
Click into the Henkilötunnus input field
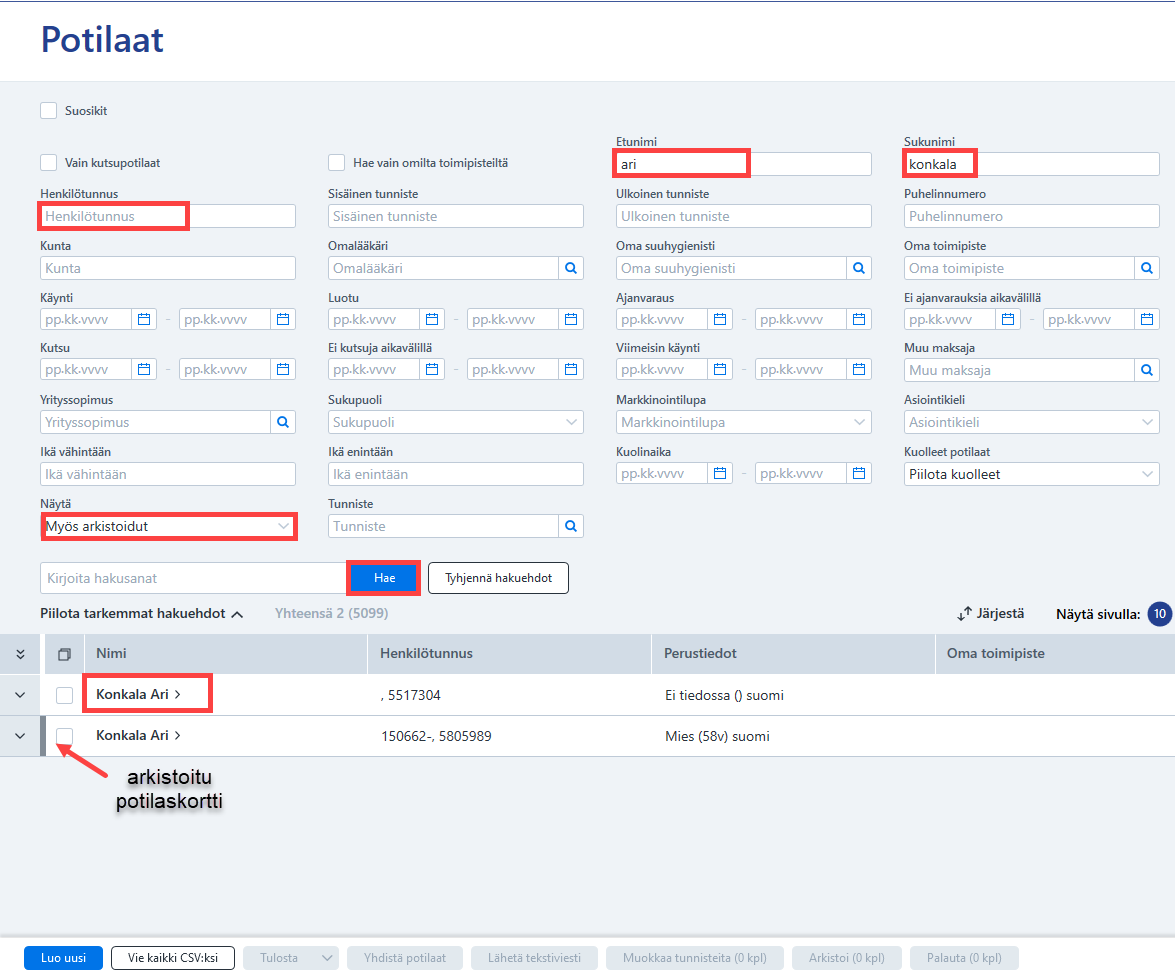point(168,216)
